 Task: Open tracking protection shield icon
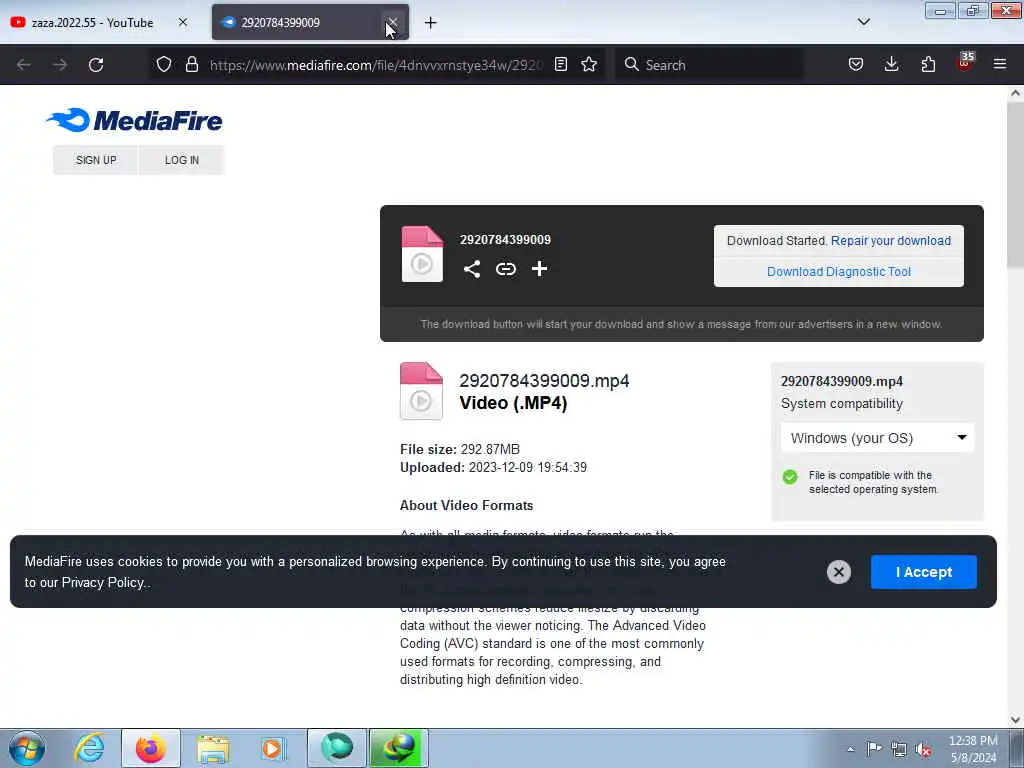coord(164,65)
